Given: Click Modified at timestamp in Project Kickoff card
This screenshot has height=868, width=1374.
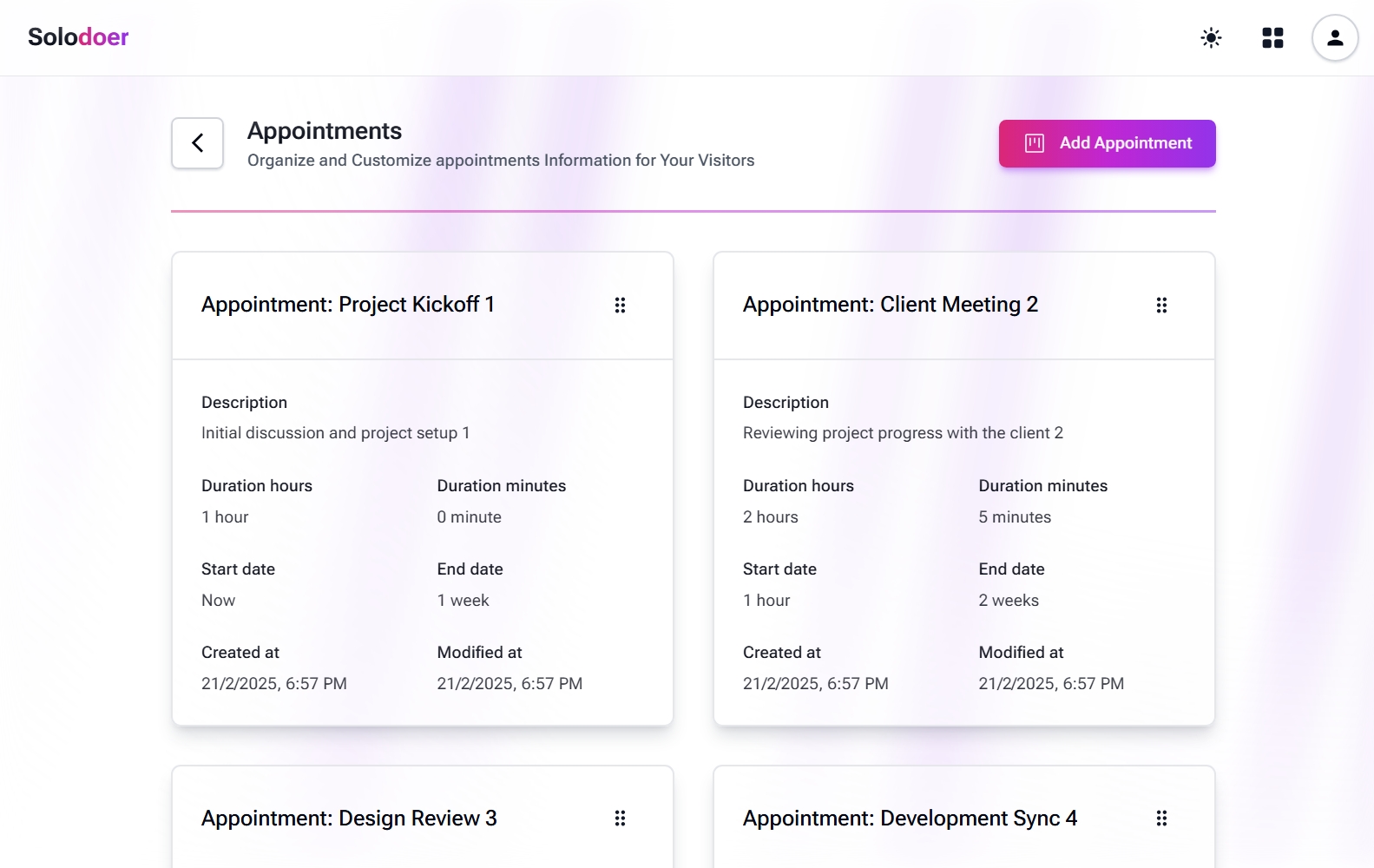Looking at the screenshot, I should coord(509,684).
